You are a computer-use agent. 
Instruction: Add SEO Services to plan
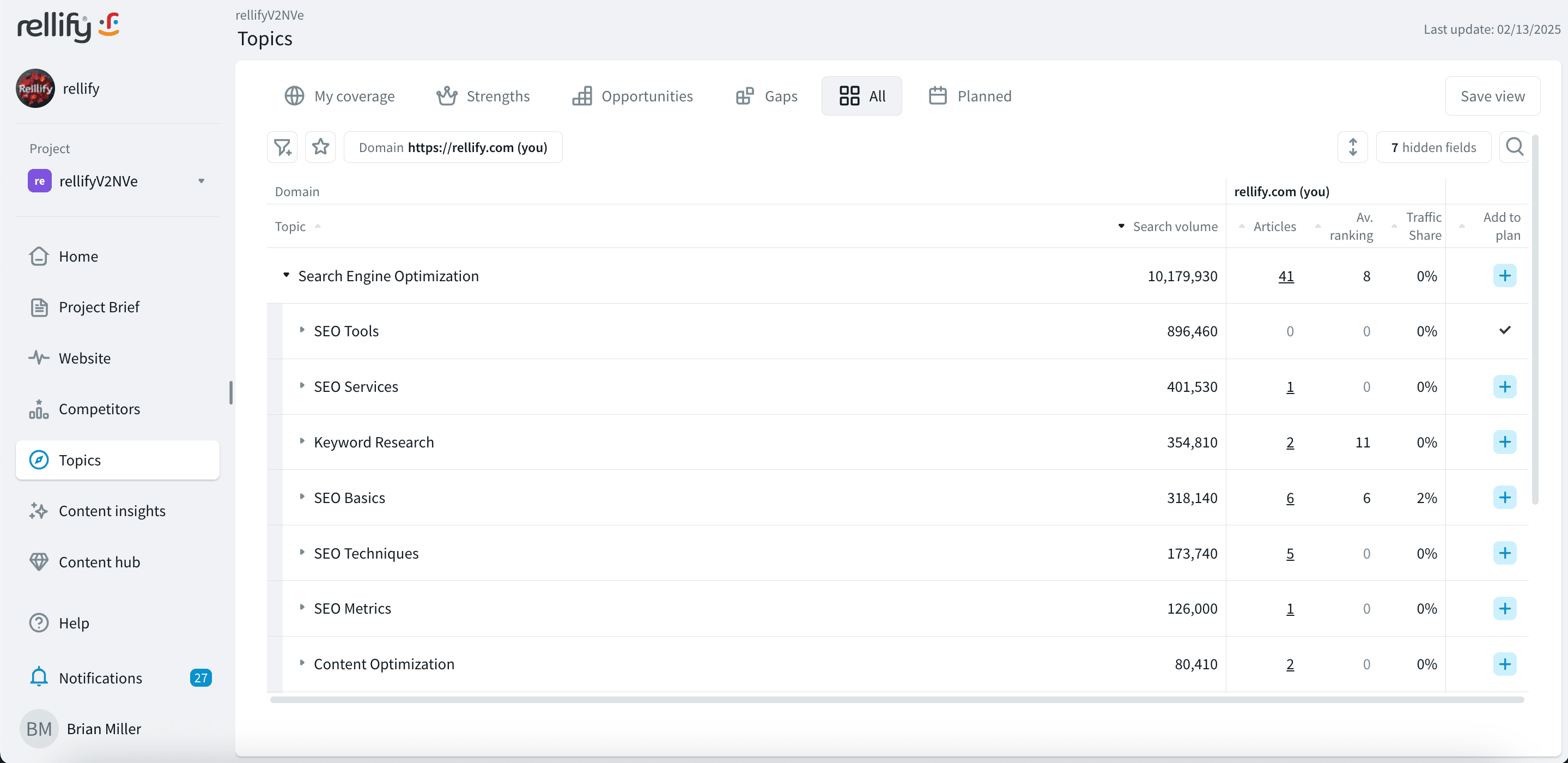click(x=1504, y=386)
